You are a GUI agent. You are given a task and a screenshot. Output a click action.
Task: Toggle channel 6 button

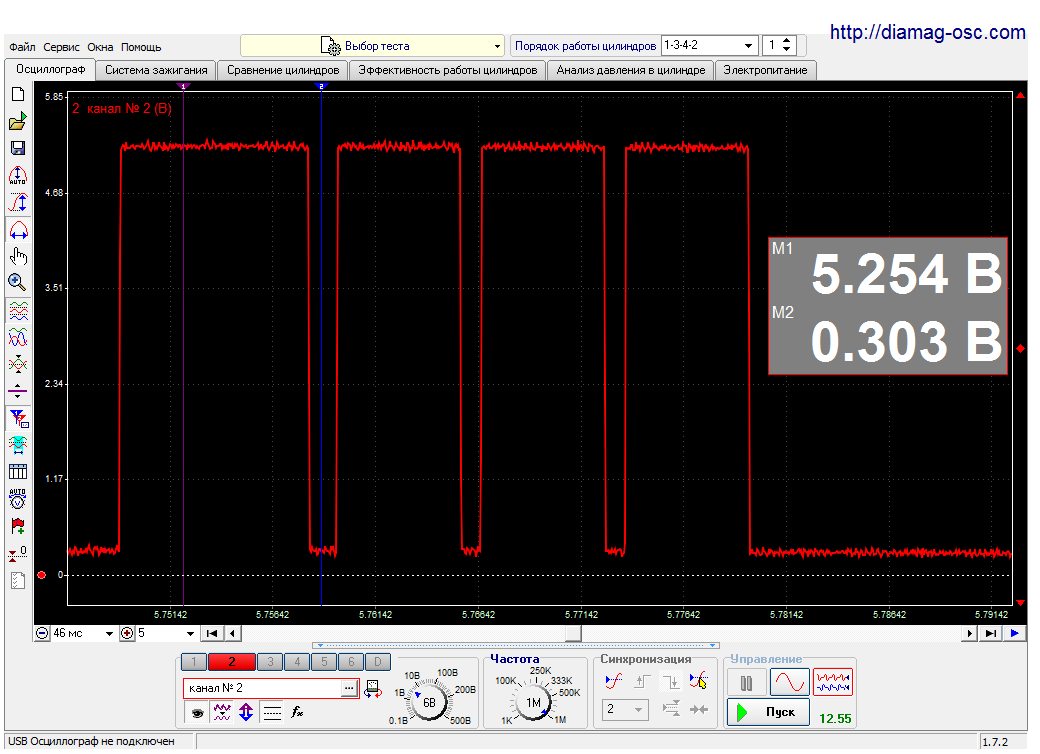pos(352,661)
